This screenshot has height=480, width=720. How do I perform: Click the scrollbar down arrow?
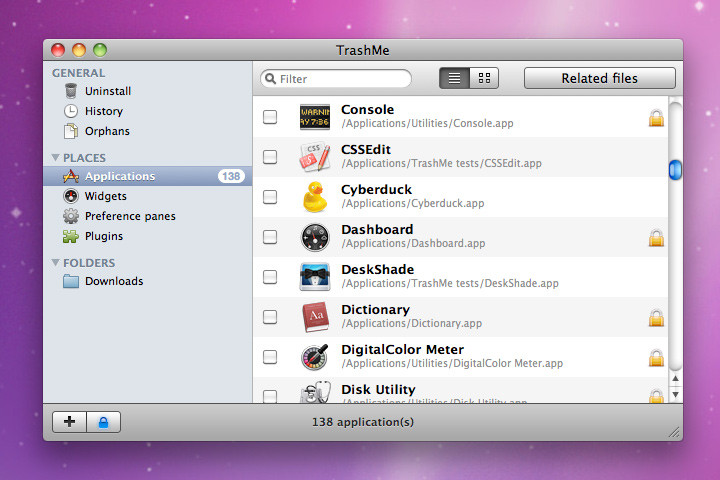675,394
